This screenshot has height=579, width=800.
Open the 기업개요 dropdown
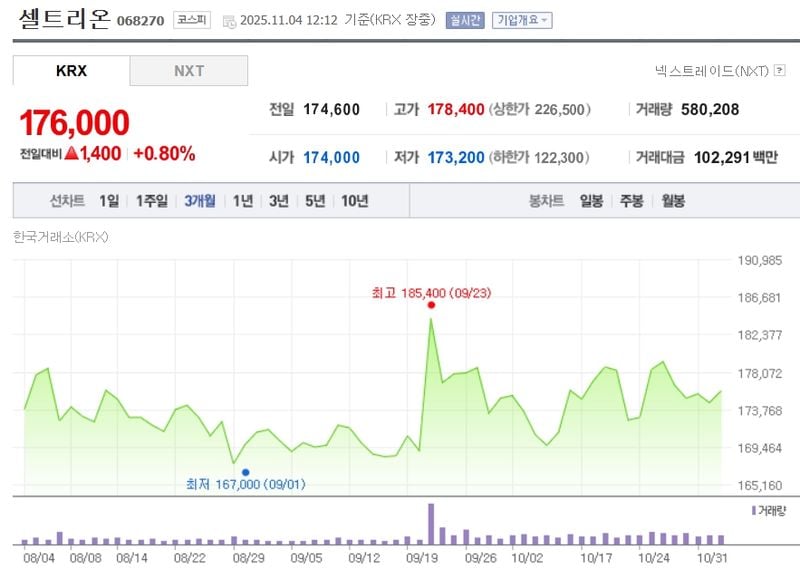(522, 20)
